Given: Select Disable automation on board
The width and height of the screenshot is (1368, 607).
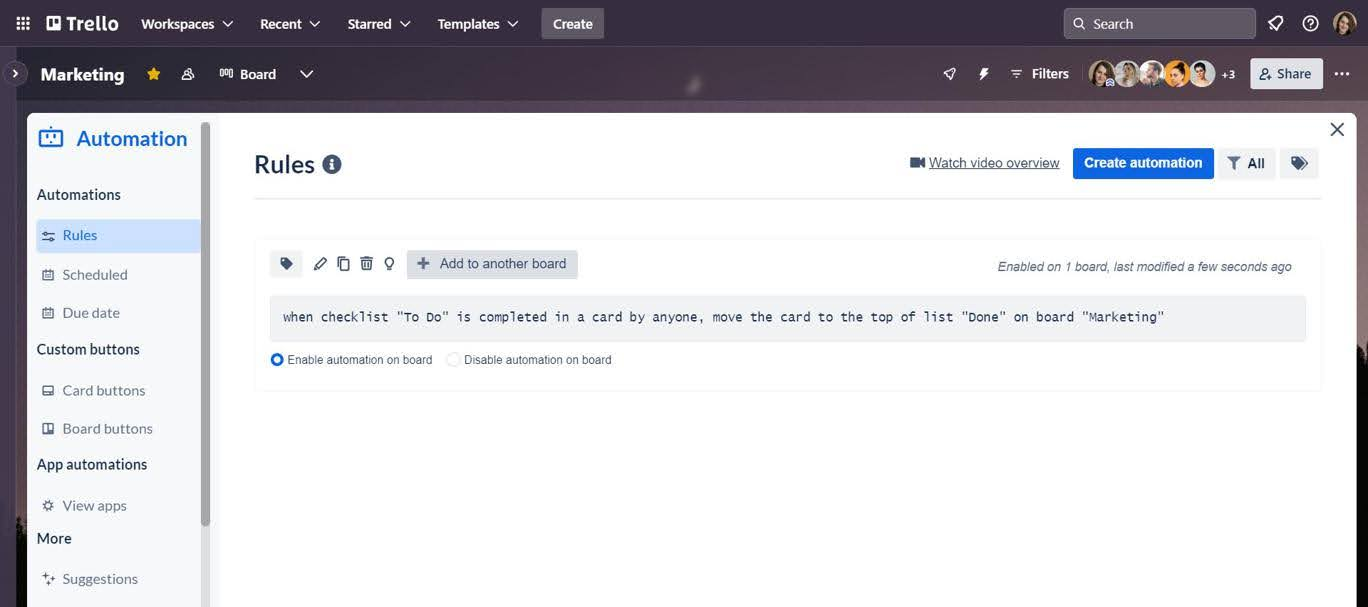Looking at the screenshot, I should tap(454, 360).
